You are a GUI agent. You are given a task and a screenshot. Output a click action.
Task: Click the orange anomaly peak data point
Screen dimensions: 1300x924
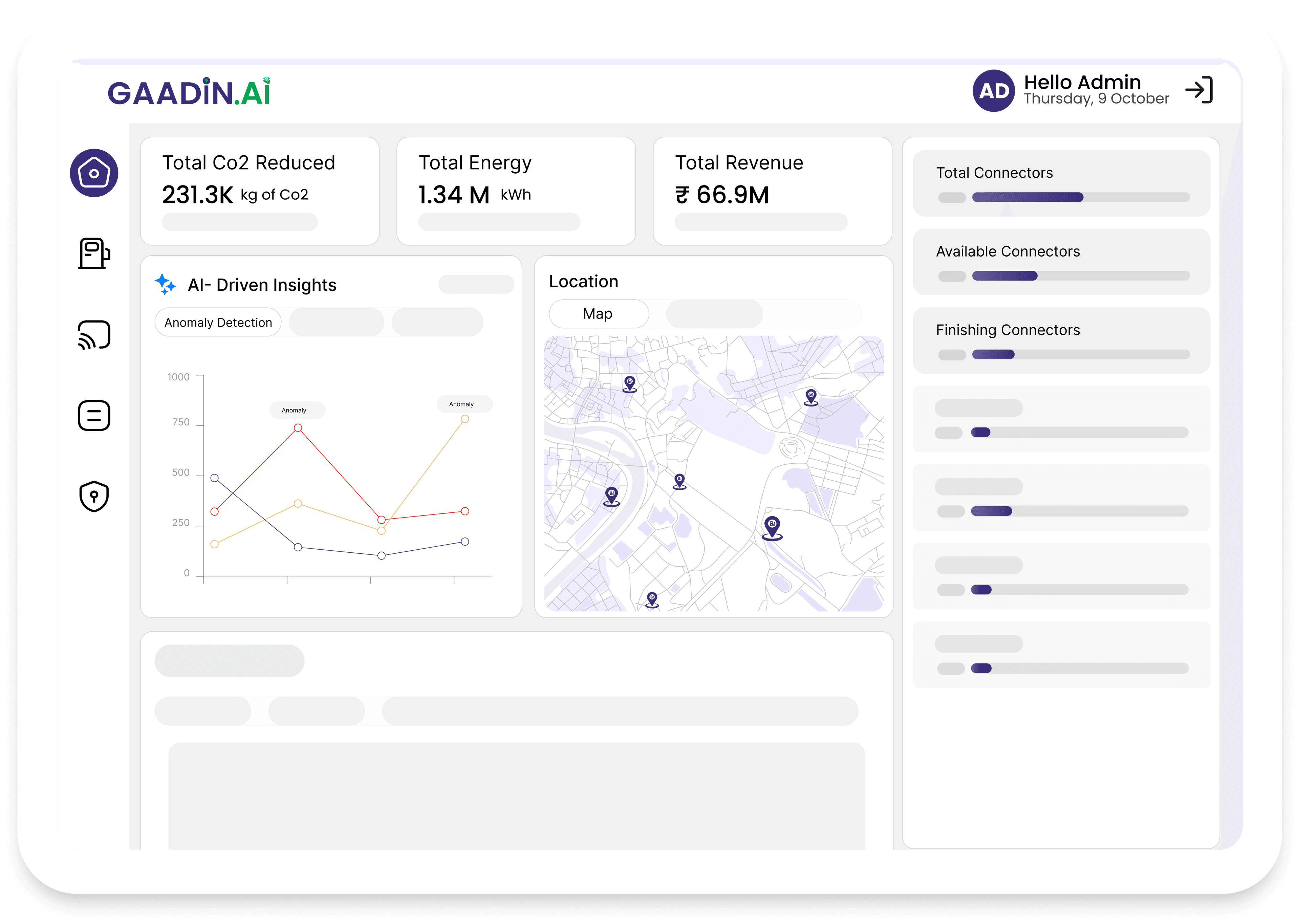[x=465, y=419]
